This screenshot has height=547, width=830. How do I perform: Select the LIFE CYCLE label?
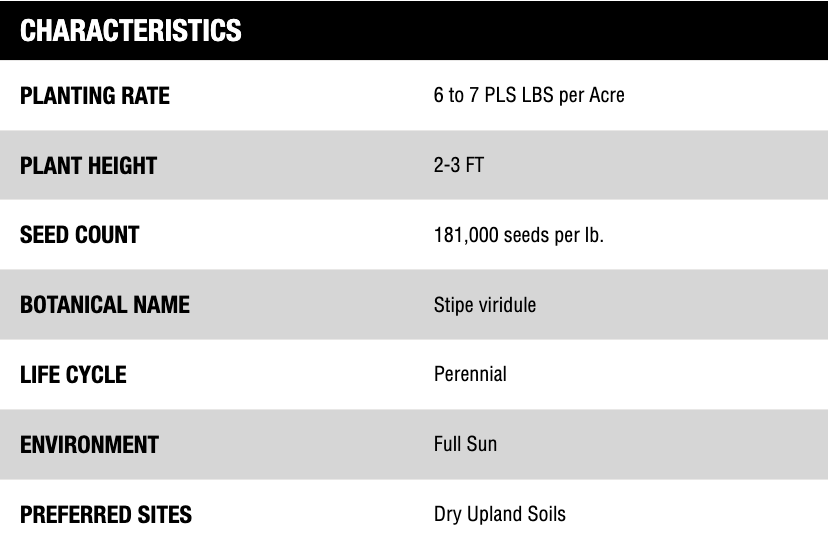(x=73, y=375)
